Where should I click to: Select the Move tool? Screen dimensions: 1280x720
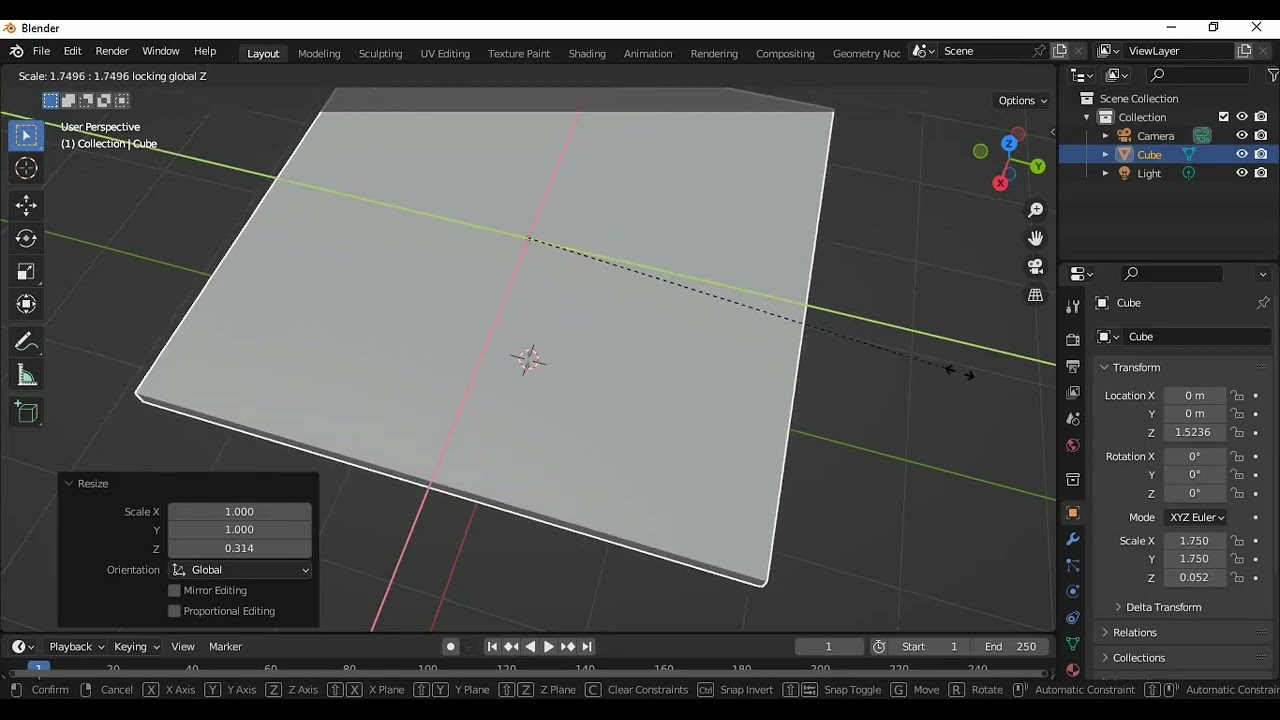(27, 205)
